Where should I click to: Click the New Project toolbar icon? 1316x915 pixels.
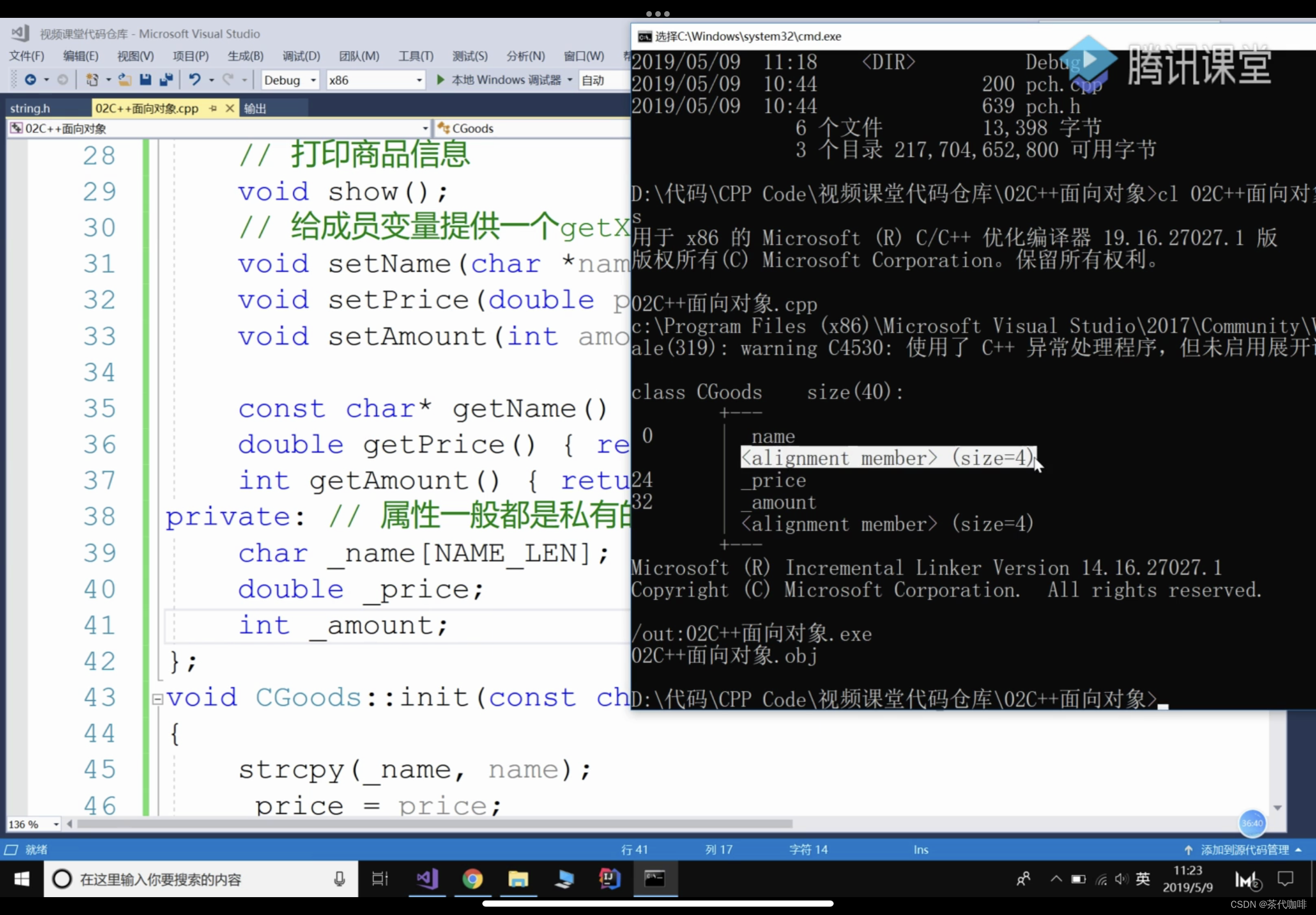91,80
